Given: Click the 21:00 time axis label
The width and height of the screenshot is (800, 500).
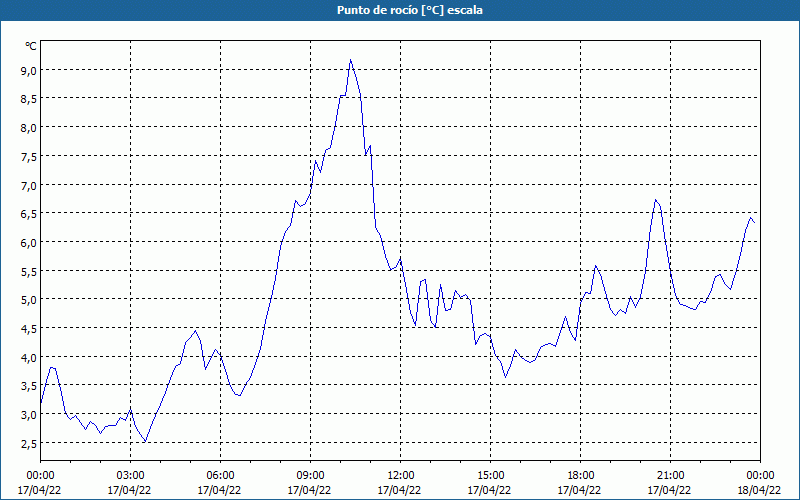Looking at the screenshot, I should [x=670, y=476].
